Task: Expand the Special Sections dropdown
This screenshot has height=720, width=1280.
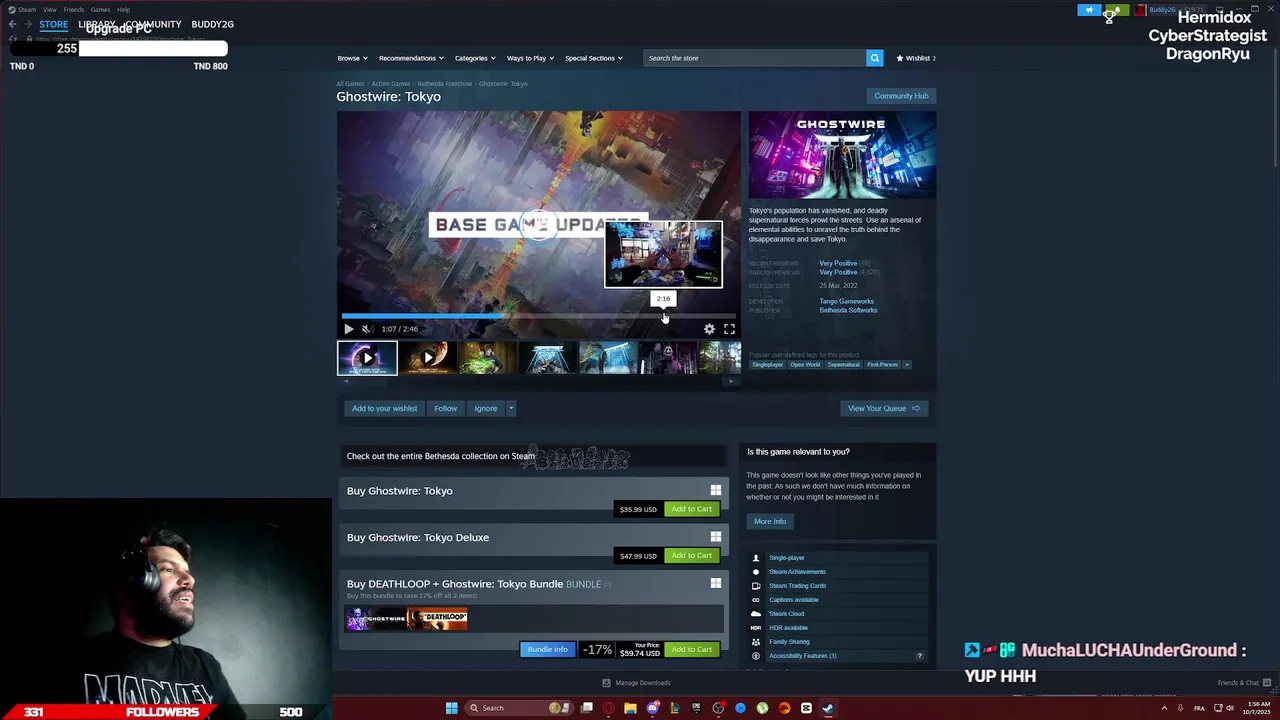Action: point(593,58)
